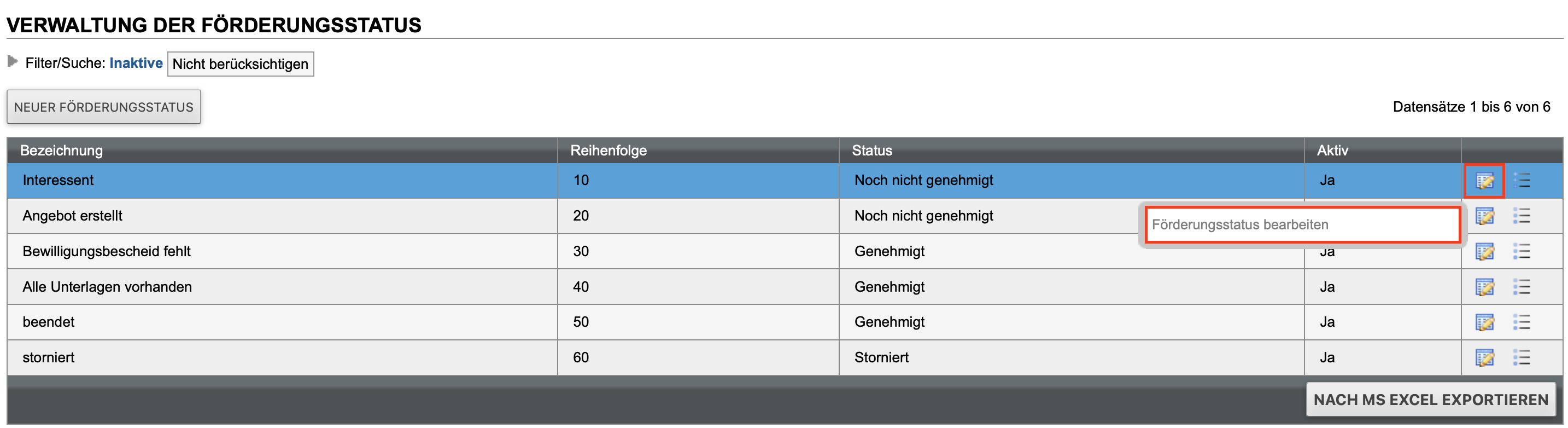Click the Reihenfolge value 30
Image resolution: width=1568 pixels, height=428 pixels.
coord(581,251)
